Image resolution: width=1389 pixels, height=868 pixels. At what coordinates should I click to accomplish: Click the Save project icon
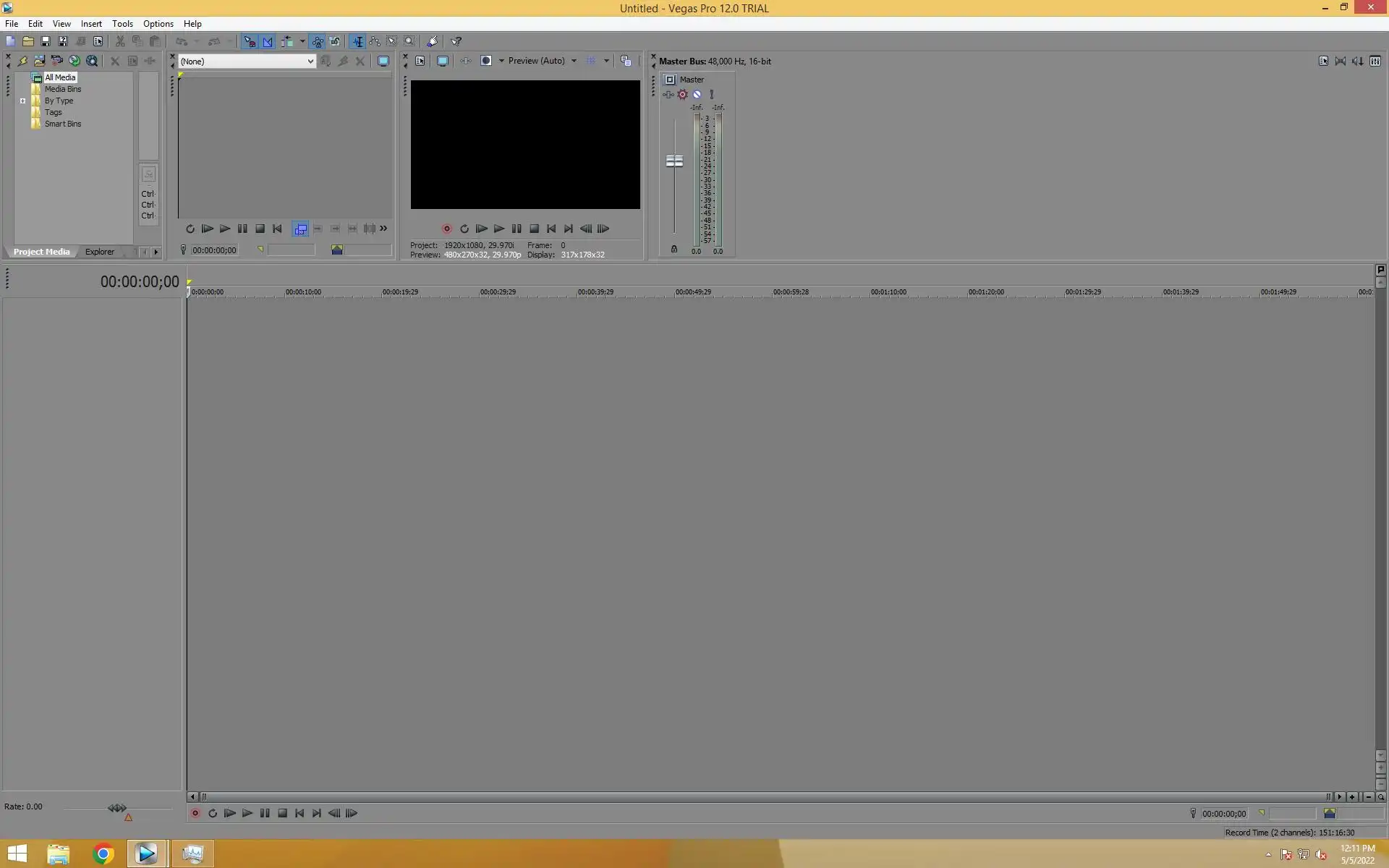click(x=45, y=41)
